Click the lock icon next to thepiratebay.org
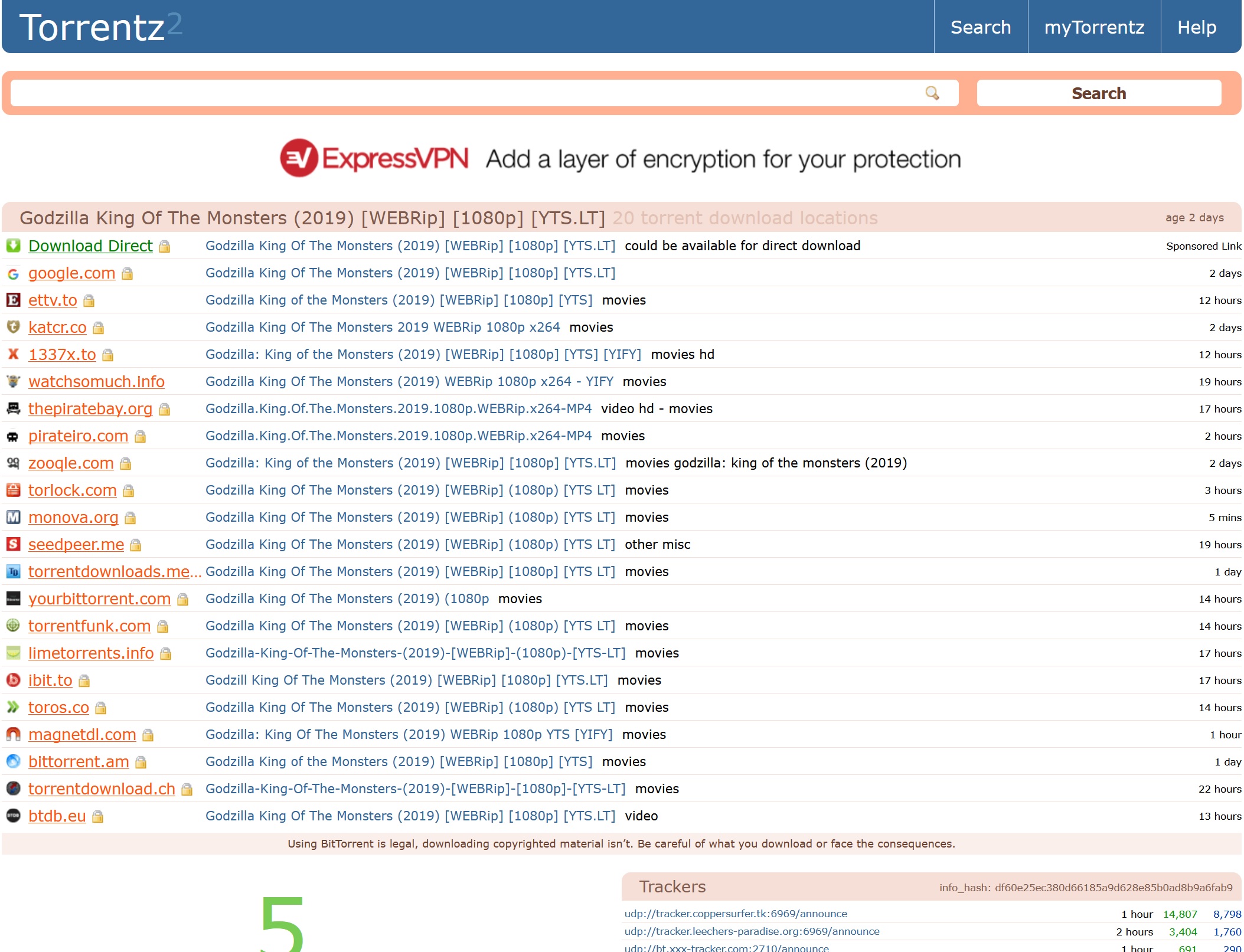The height and width of the screenshot is (952, 1244). (164, 409)
